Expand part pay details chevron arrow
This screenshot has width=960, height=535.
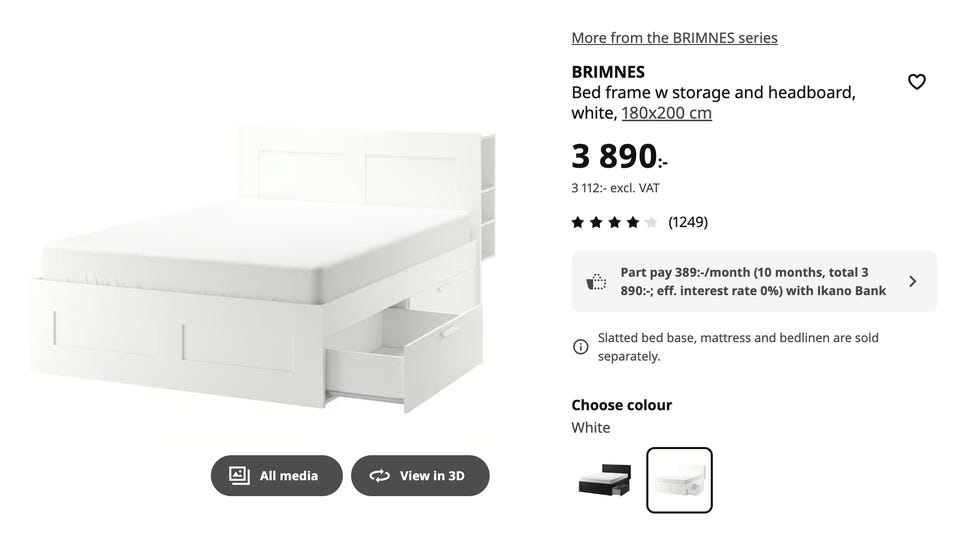pos(912,281)
